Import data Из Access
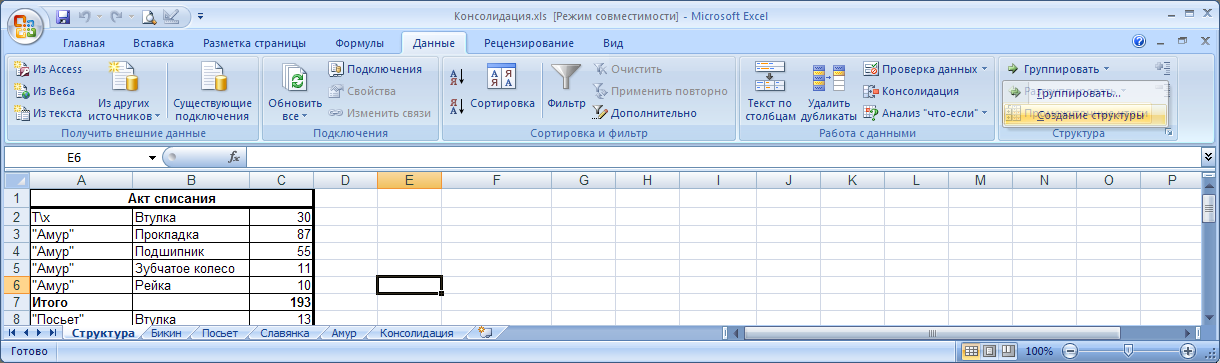This screenshot has height=363, width=1220. click(49, 69)
